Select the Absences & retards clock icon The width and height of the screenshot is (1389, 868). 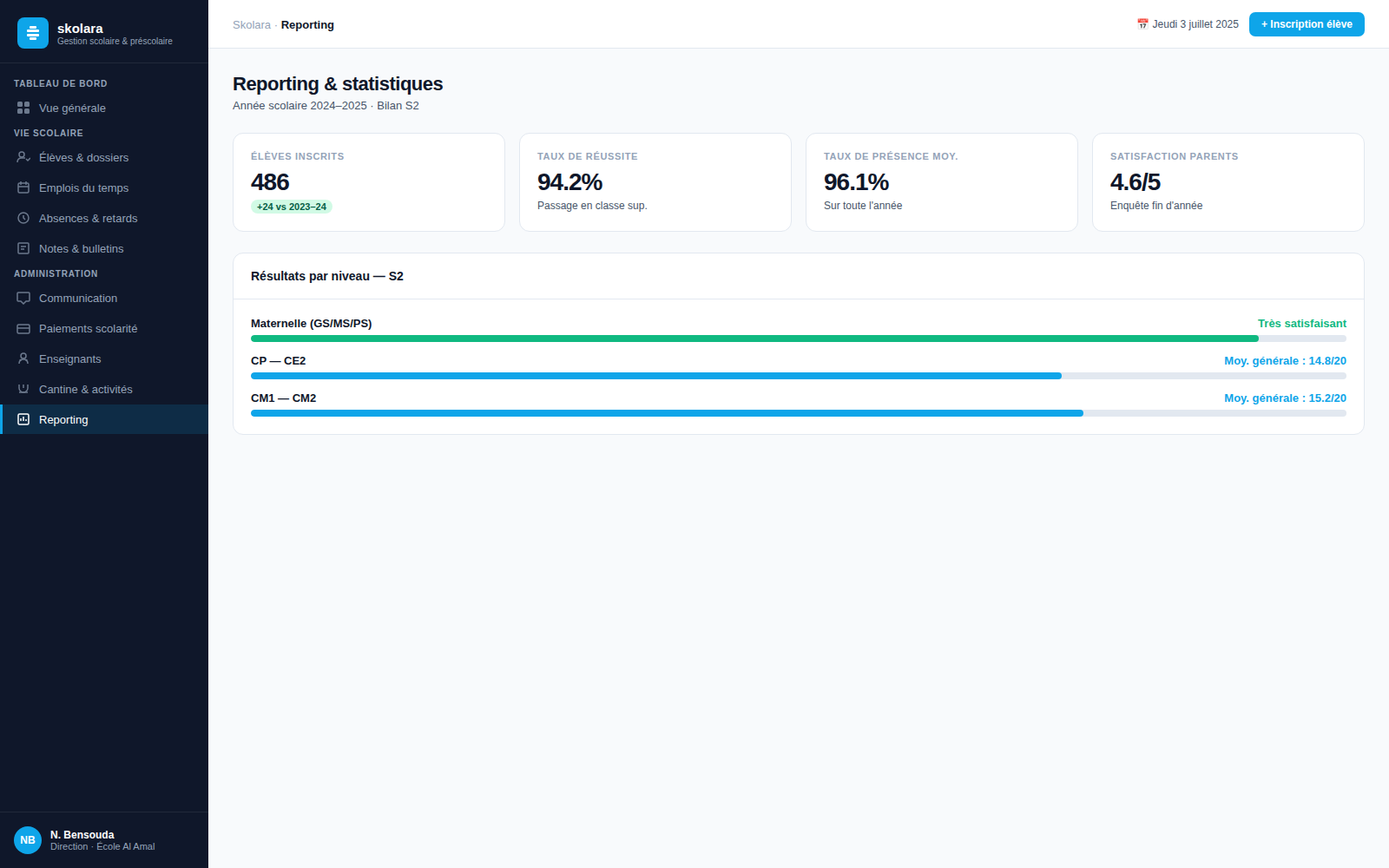pos(23,218)
